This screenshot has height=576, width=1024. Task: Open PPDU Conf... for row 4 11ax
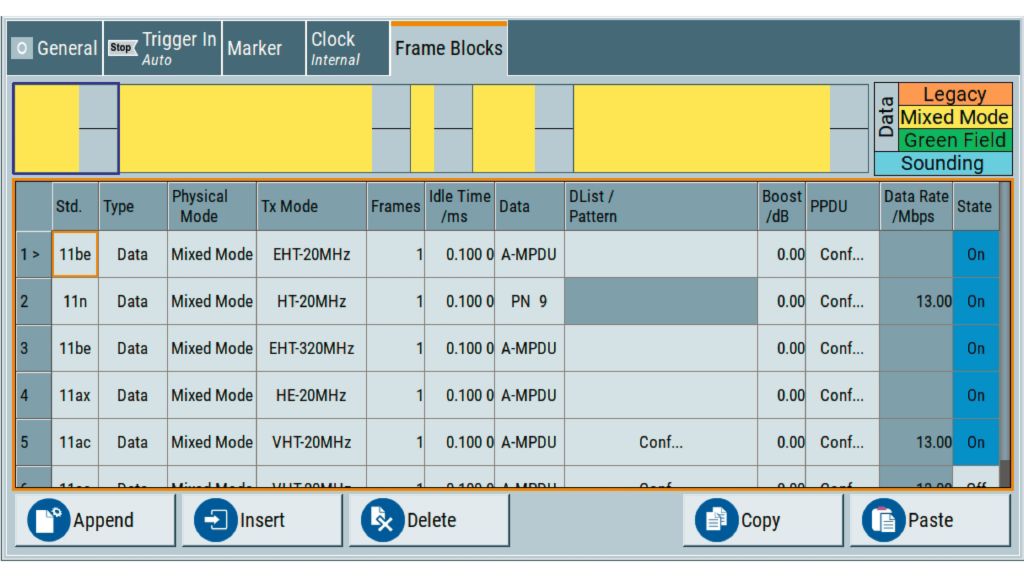(x=842, y=395)
